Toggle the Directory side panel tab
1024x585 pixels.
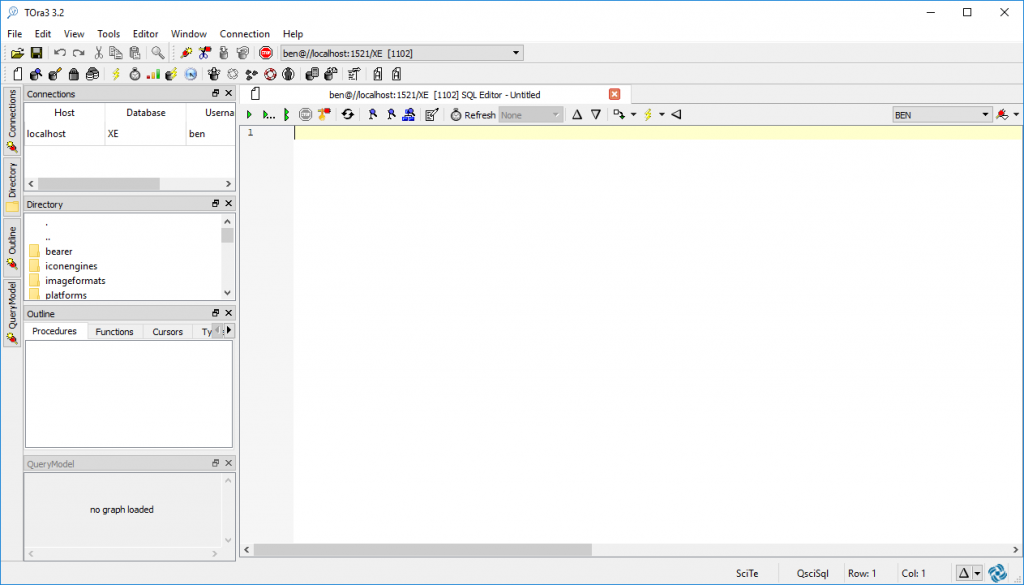coord(12,185)
